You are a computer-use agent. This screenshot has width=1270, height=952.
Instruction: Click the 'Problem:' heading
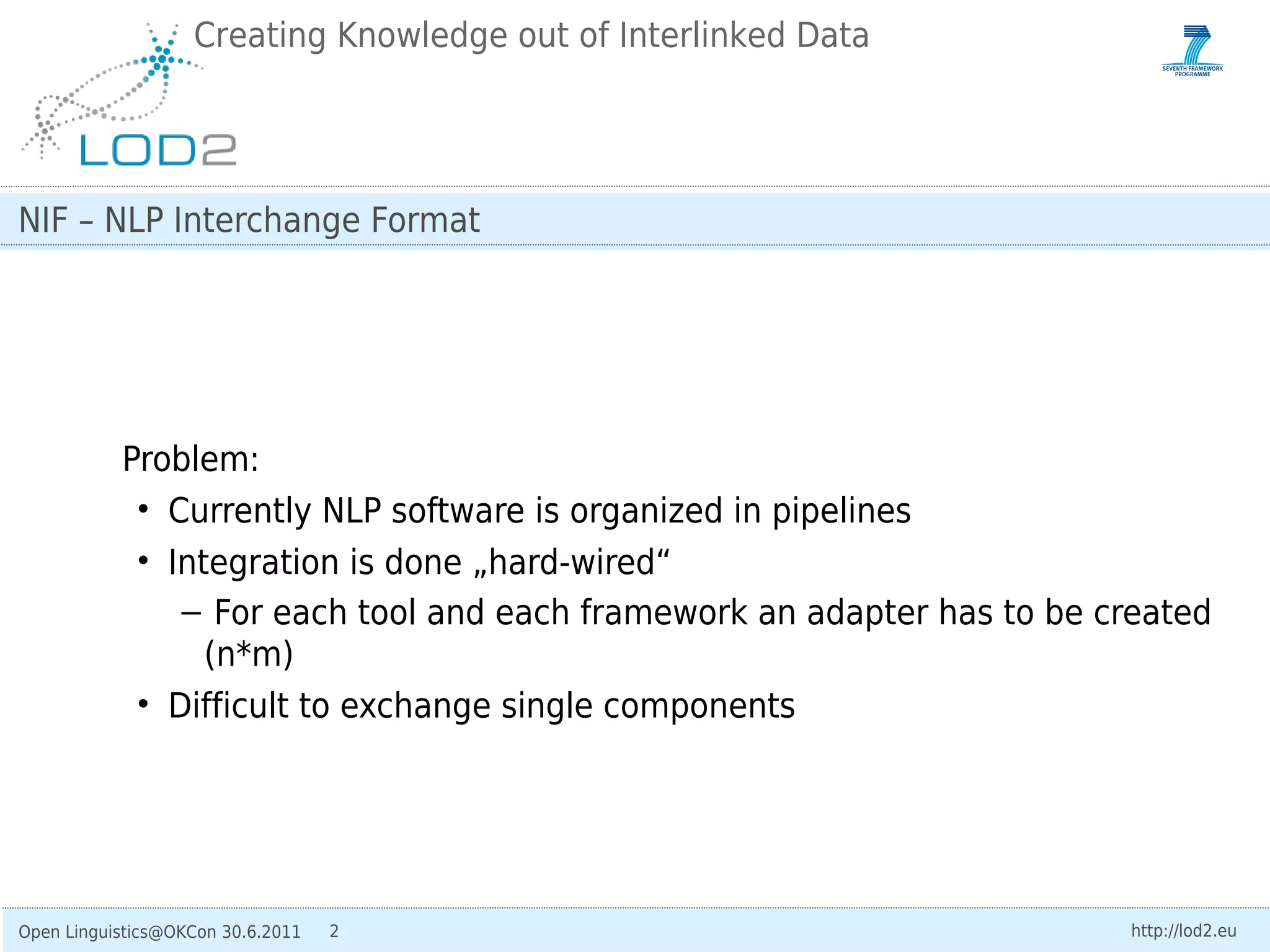pyautogui.click(x=191, y=459)
